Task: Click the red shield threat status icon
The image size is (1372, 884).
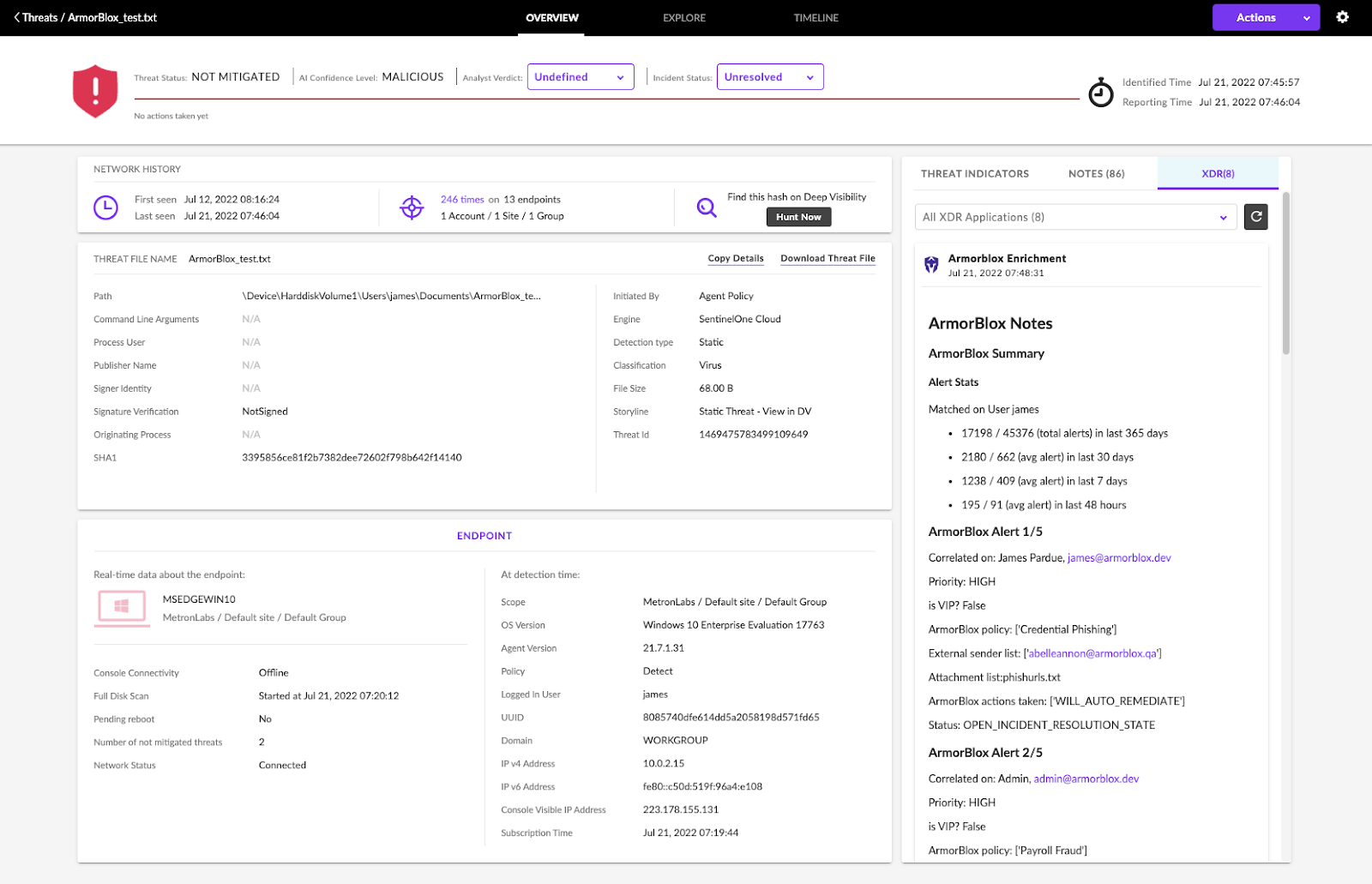Action: [x=95, y=91]
